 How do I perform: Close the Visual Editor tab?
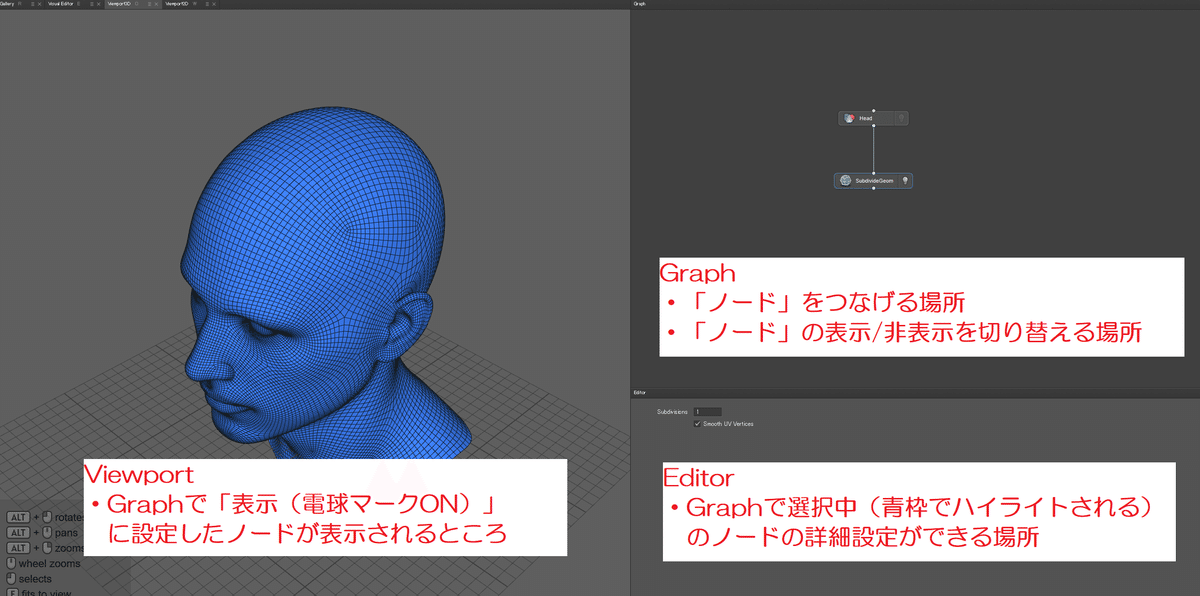point(99,4)
